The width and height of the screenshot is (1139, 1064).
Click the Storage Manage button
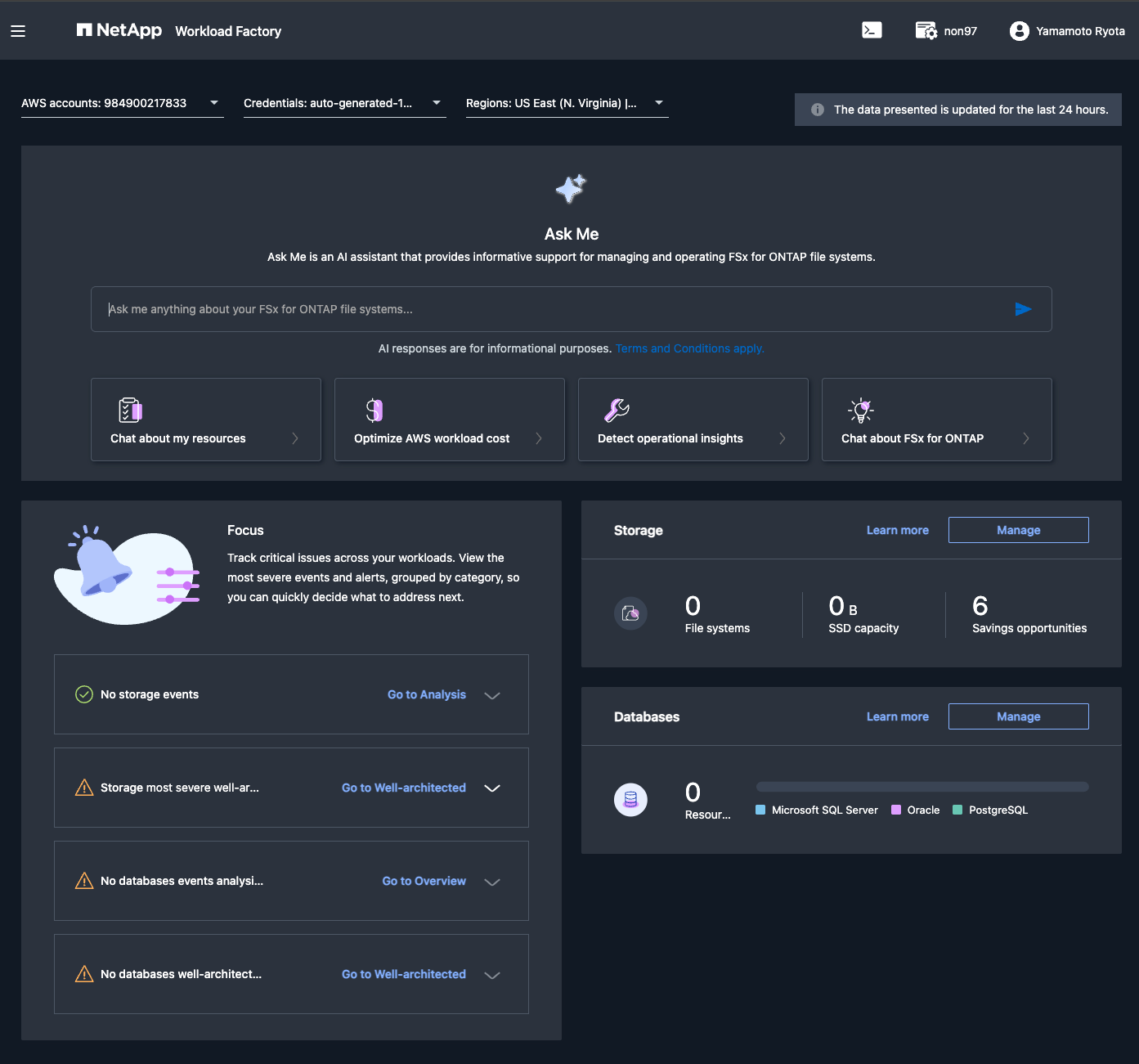tap(1019, 530)
